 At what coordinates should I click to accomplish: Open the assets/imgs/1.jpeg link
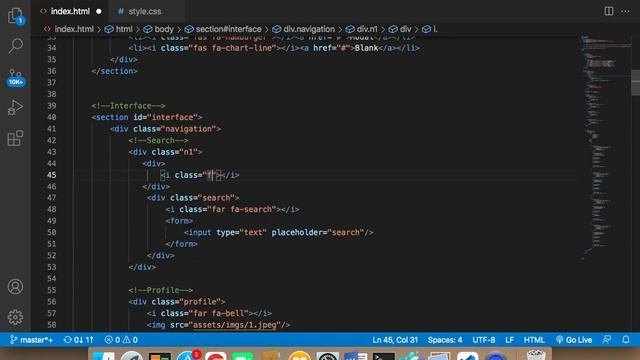[234, 325]
